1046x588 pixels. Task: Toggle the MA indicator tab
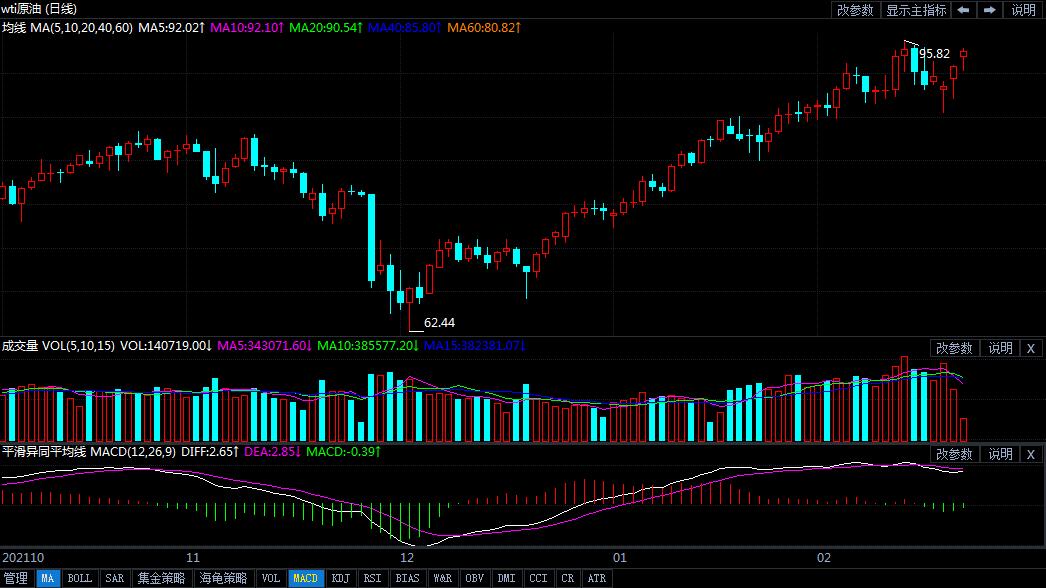pos(47,578)
